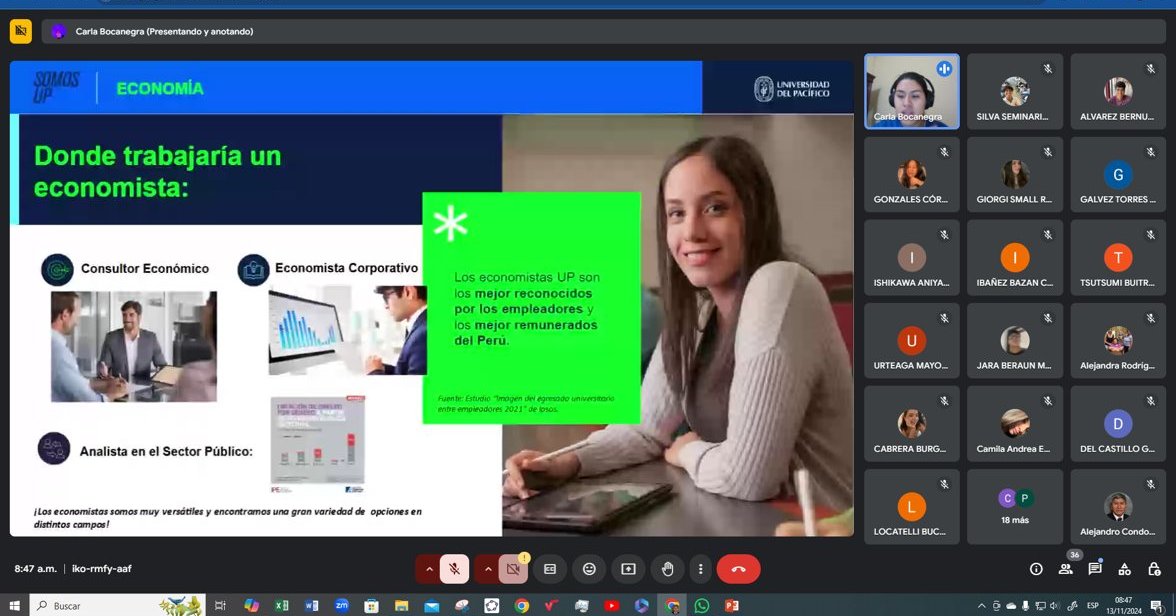The image size is (1176, 616).
Task: Open meeting details info icon
Action: (x=1036, y=569)
